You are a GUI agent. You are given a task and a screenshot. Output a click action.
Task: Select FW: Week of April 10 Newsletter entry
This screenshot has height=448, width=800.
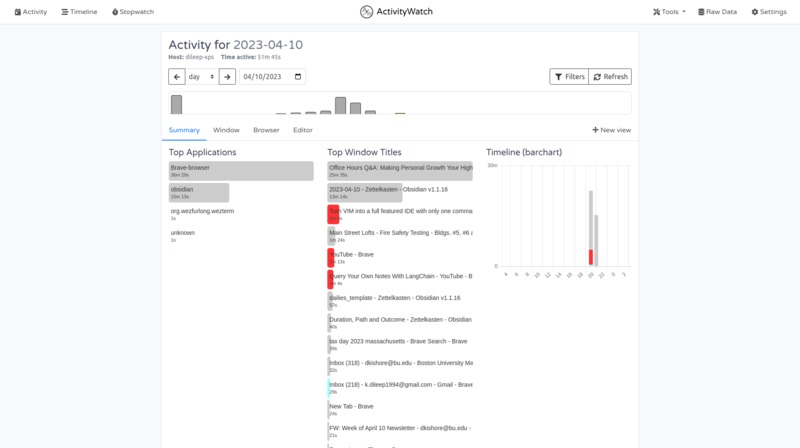pos(400,431)
